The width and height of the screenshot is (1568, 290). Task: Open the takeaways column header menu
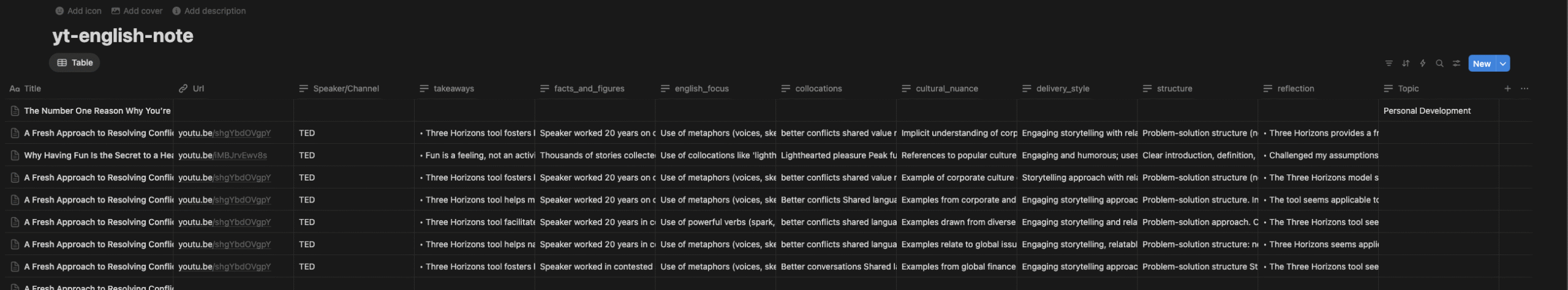(x=475, y=89)
